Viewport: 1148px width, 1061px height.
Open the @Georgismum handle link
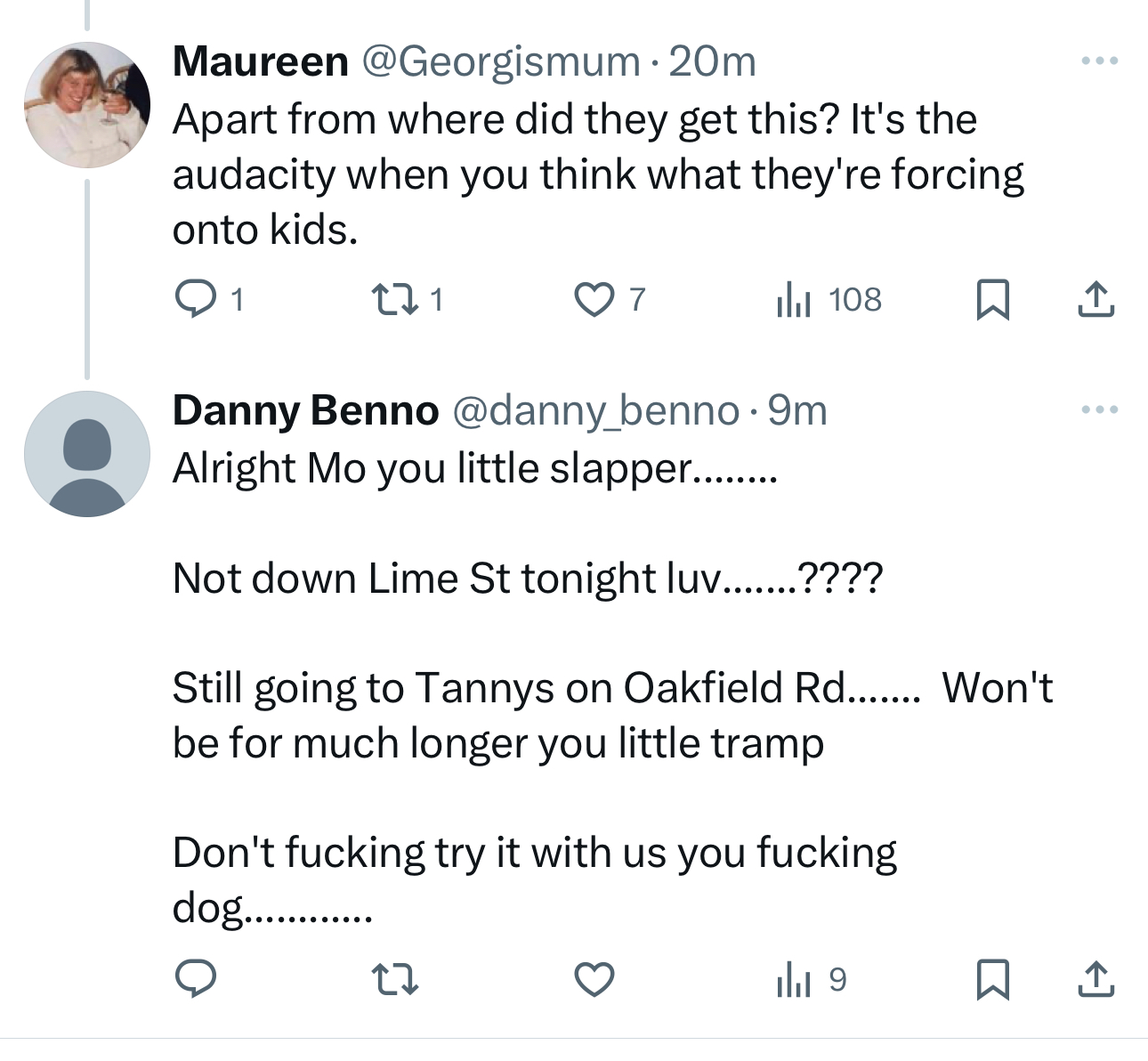click(500, 61)
